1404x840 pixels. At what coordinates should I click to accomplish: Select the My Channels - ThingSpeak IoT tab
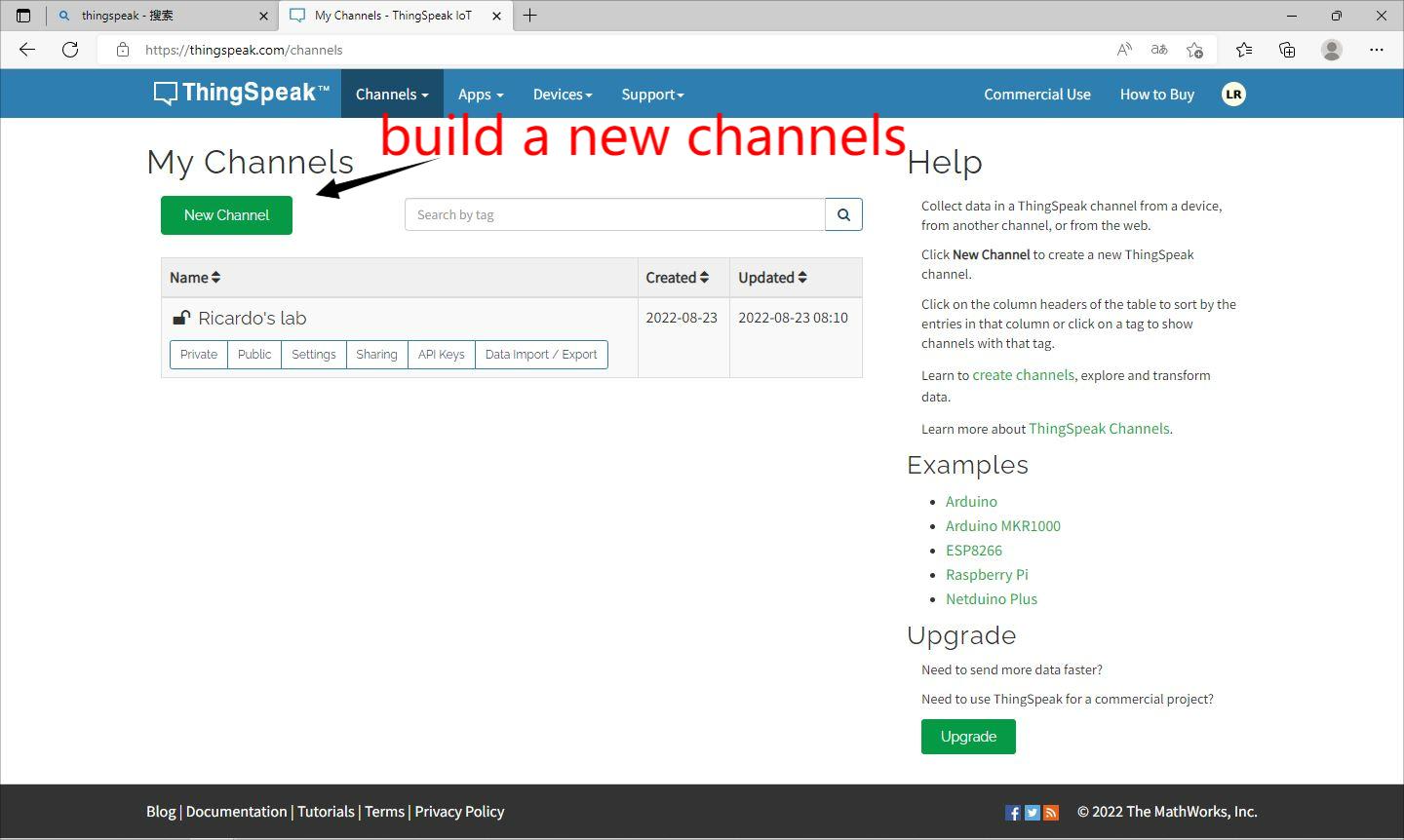click(x=395, y=16)
